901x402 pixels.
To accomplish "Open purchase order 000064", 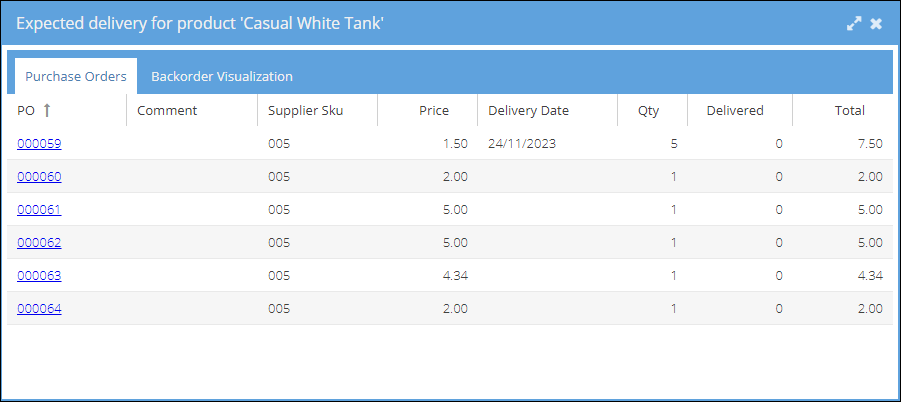I will [x=39, y=309].
